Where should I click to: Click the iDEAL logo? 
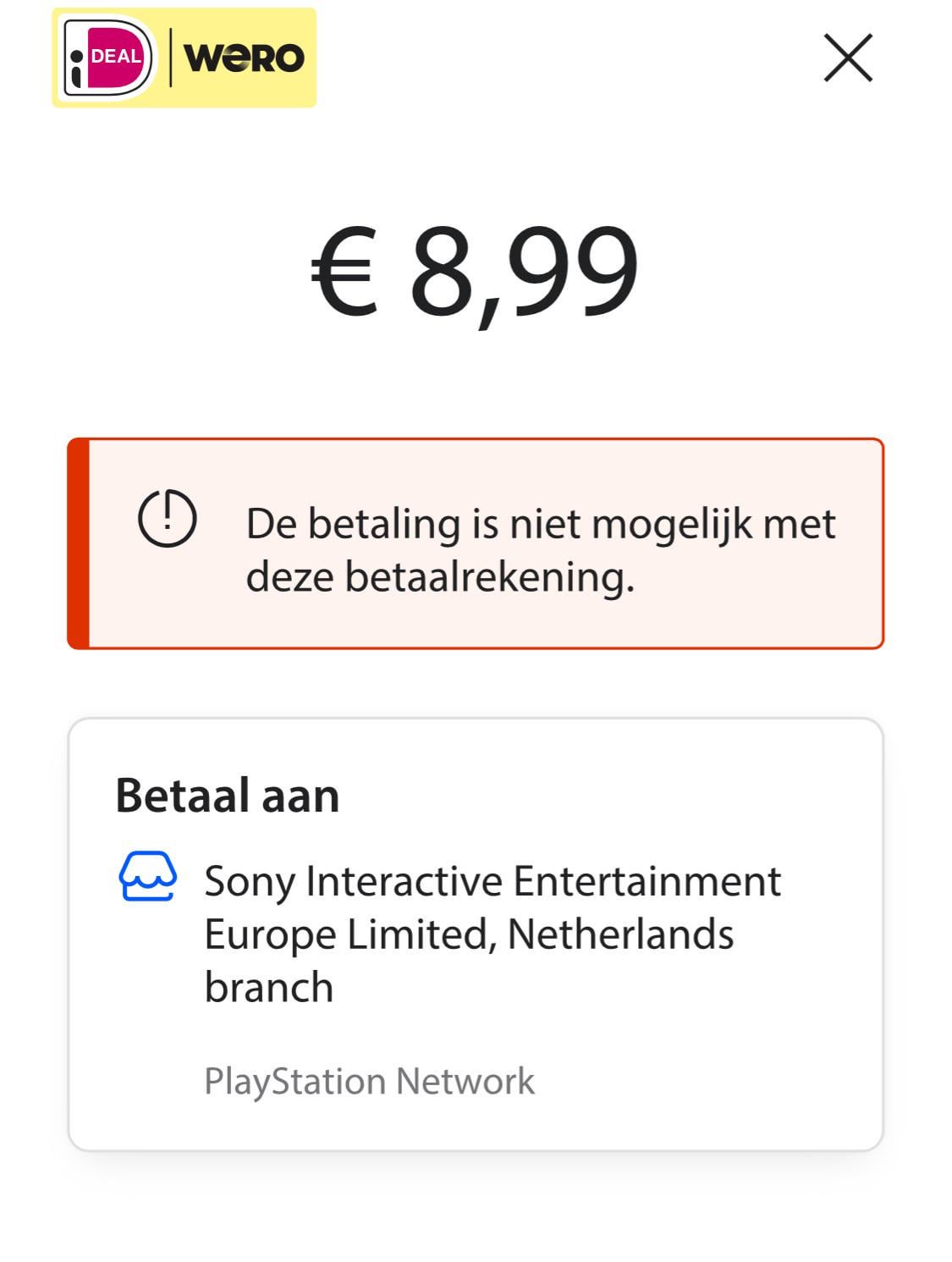pyautogui.click(x=109, y=57)
